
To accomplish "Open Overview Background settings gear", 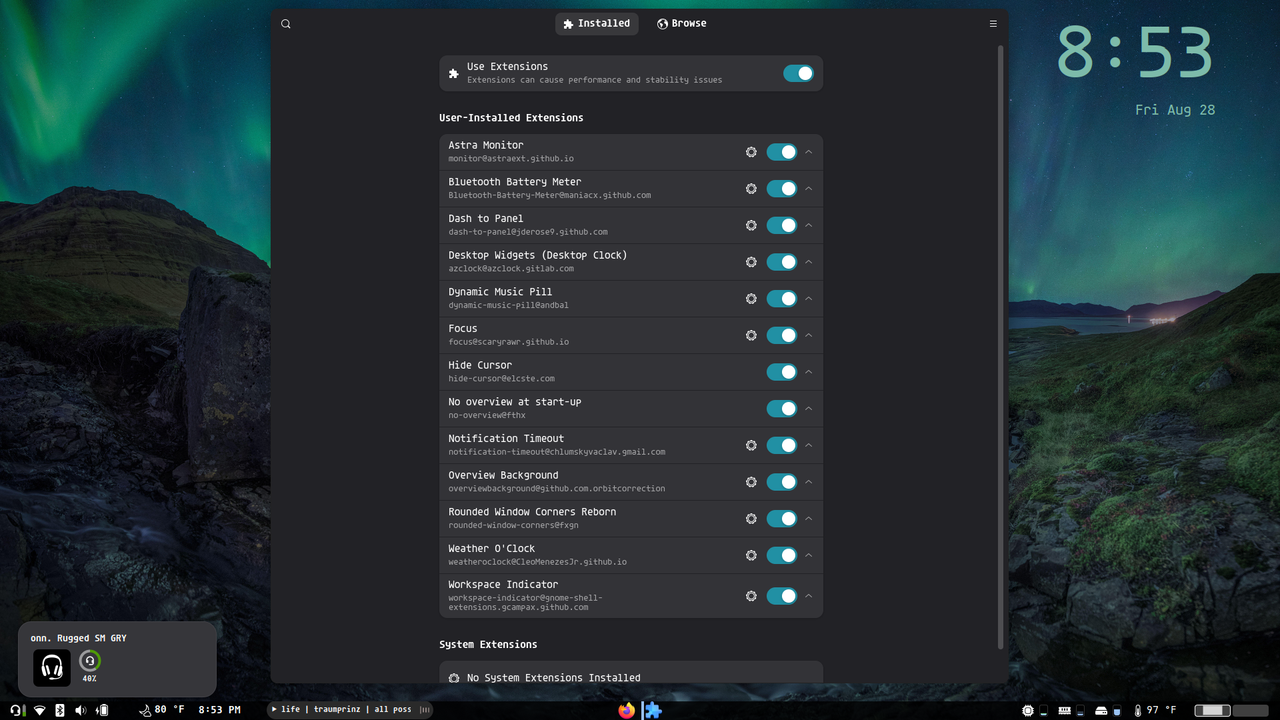I will [751, 482].
